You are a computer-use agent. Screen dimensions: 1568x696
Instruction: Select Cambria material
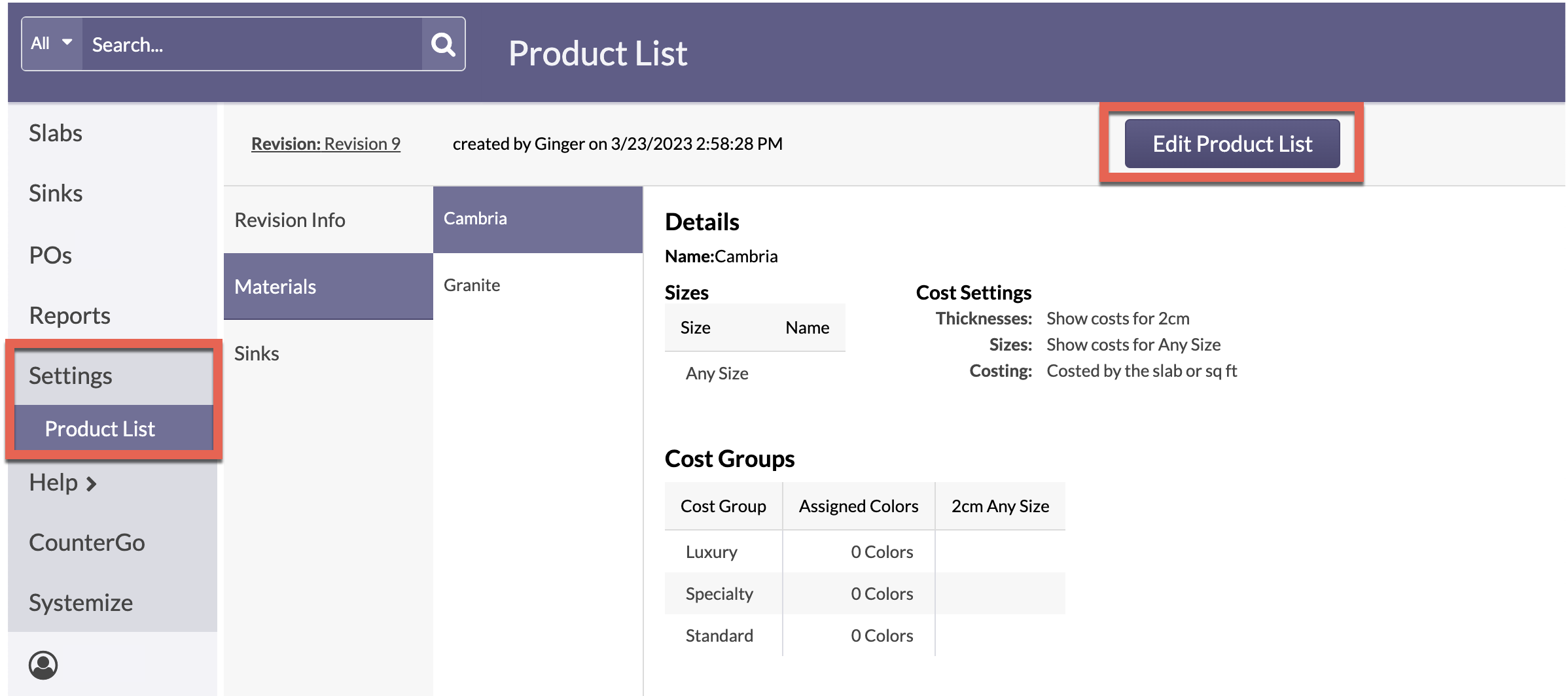point(475,218)
